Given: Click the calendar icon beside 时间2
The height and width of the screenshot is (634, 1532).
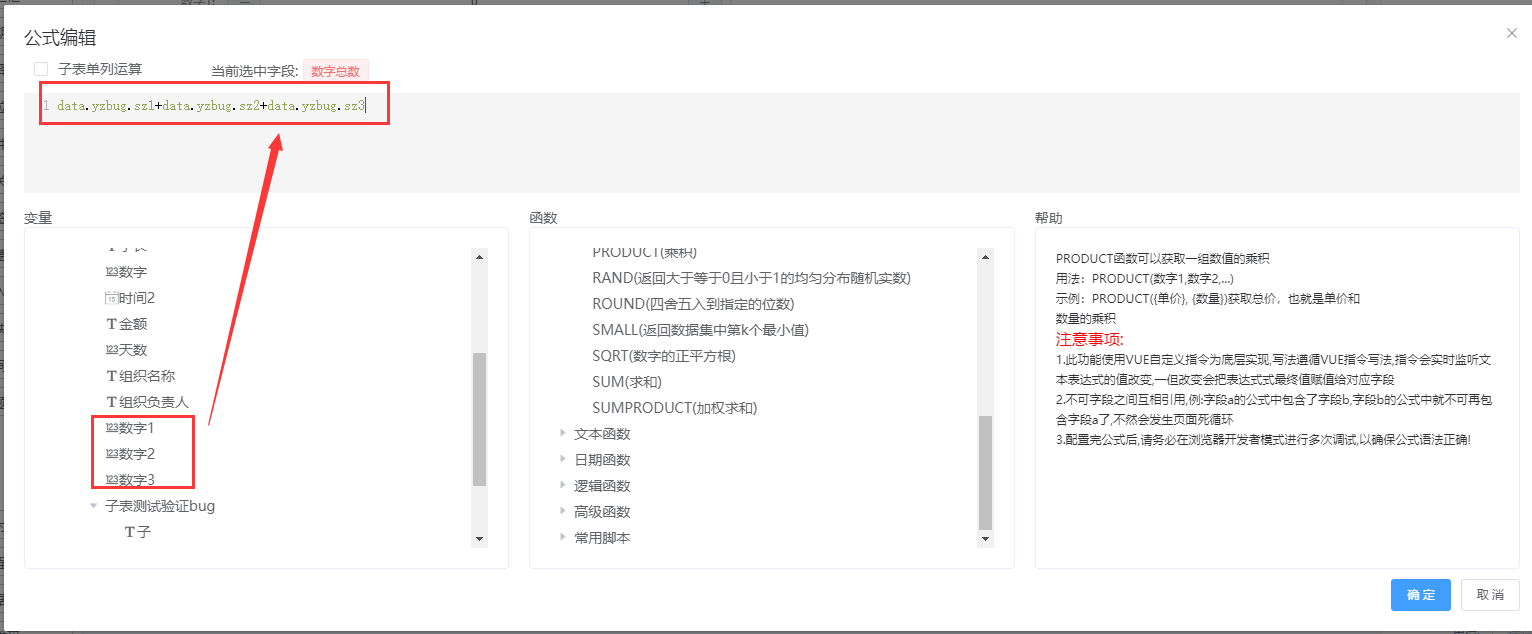Looking at the screenshot, I should pyautogui.click(x=111, y=298).
